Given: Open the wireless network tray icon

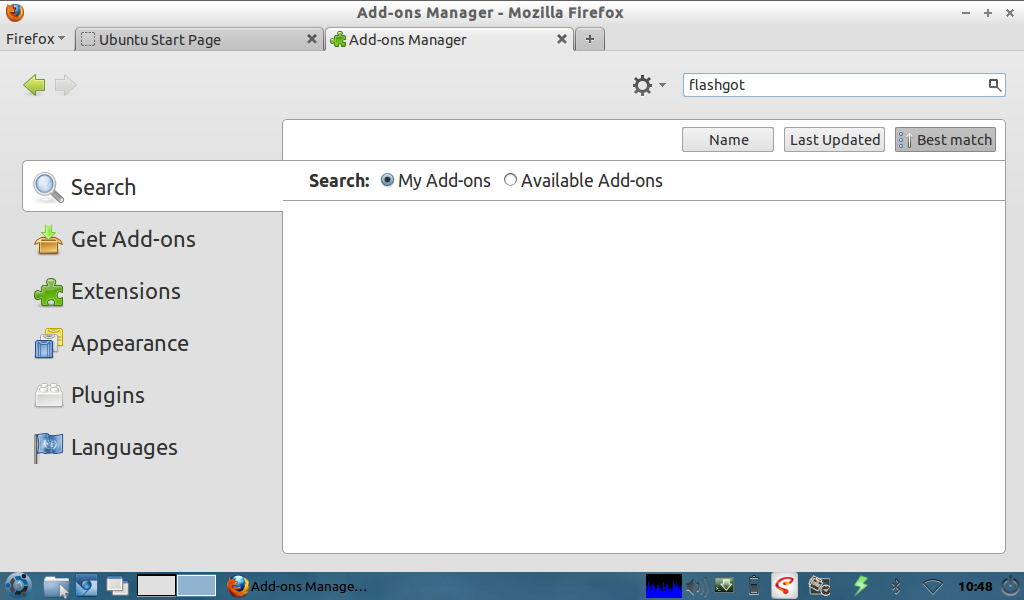Looking at the screenshot, I should tap(933, 586).
